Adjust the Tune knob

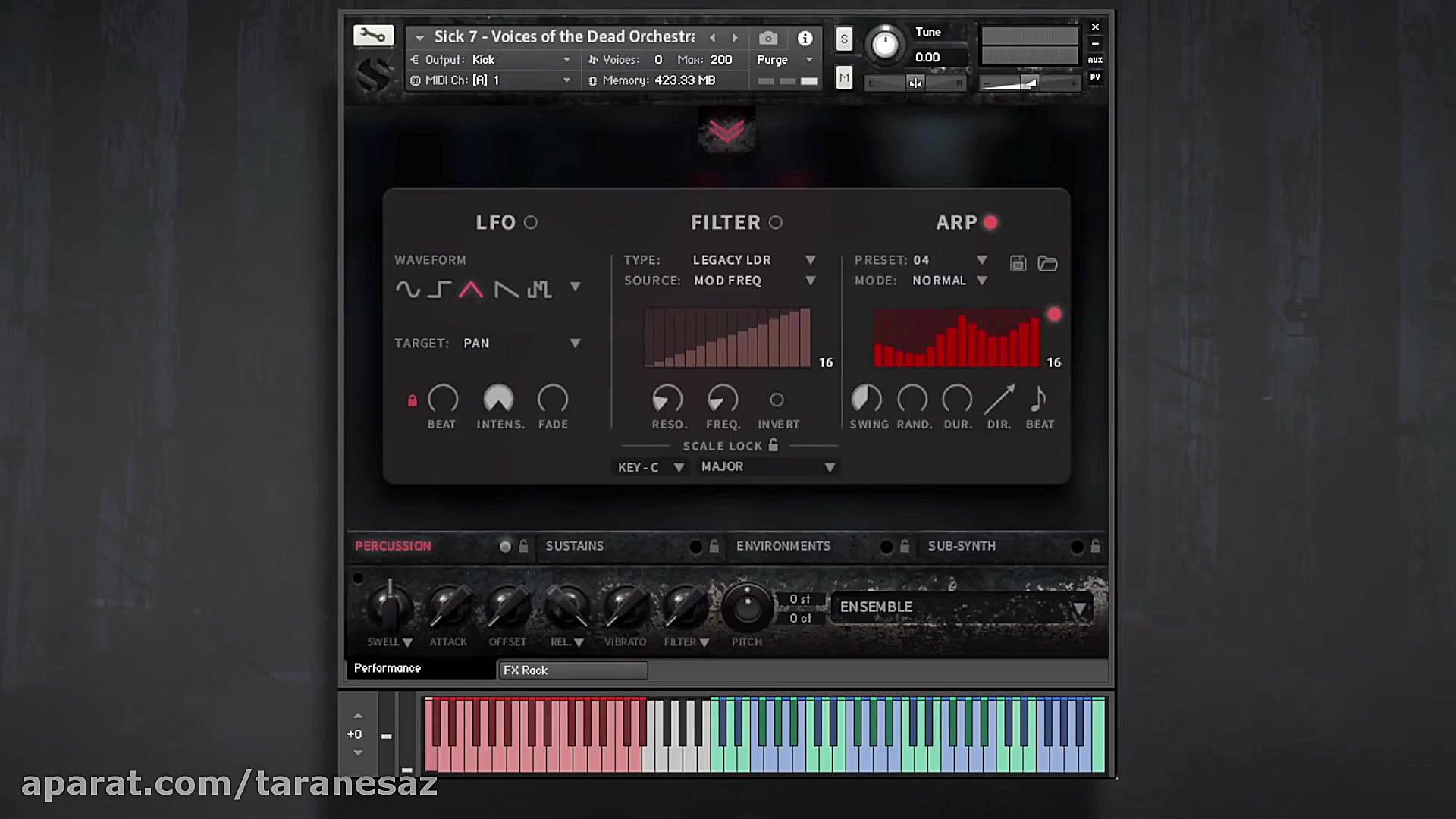point(884,44)
